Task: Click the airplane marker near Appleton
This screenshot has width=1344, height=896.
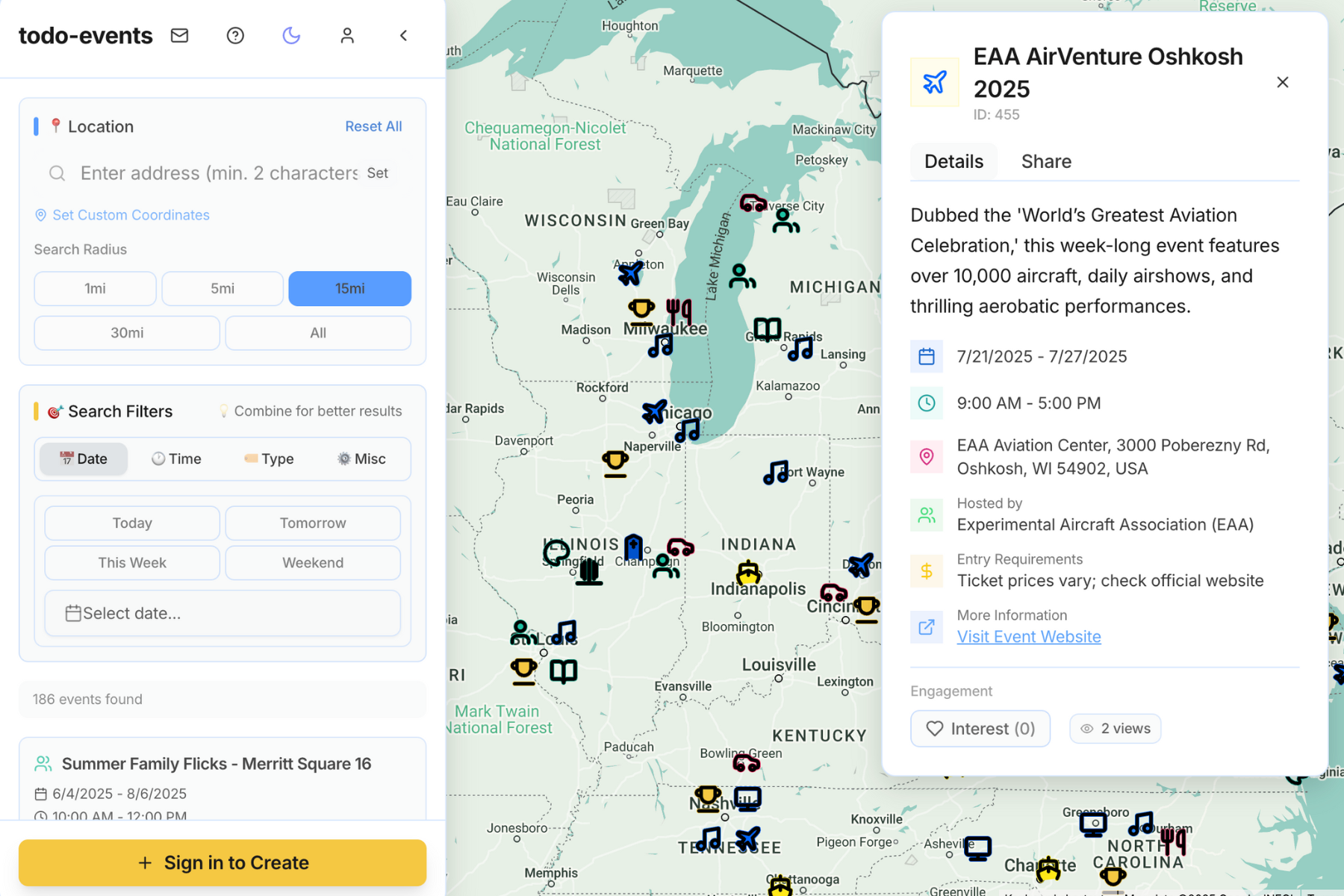Action: click(x=631, y=273)
